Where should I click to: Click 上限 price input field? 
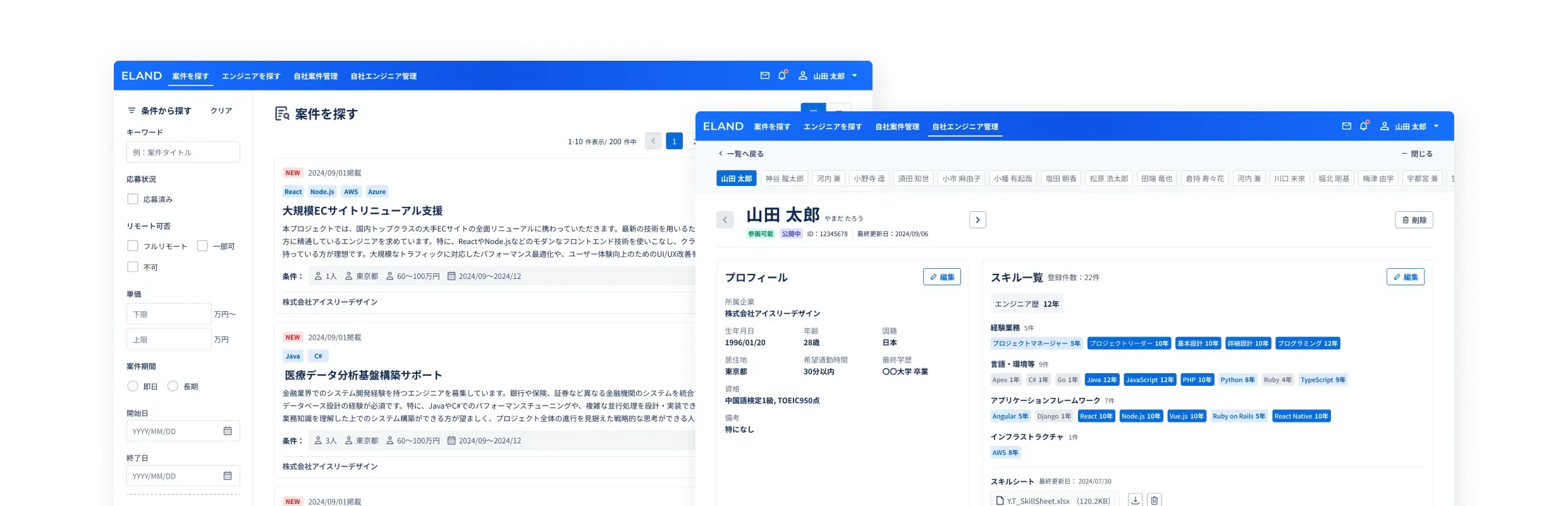coord(169,339)
